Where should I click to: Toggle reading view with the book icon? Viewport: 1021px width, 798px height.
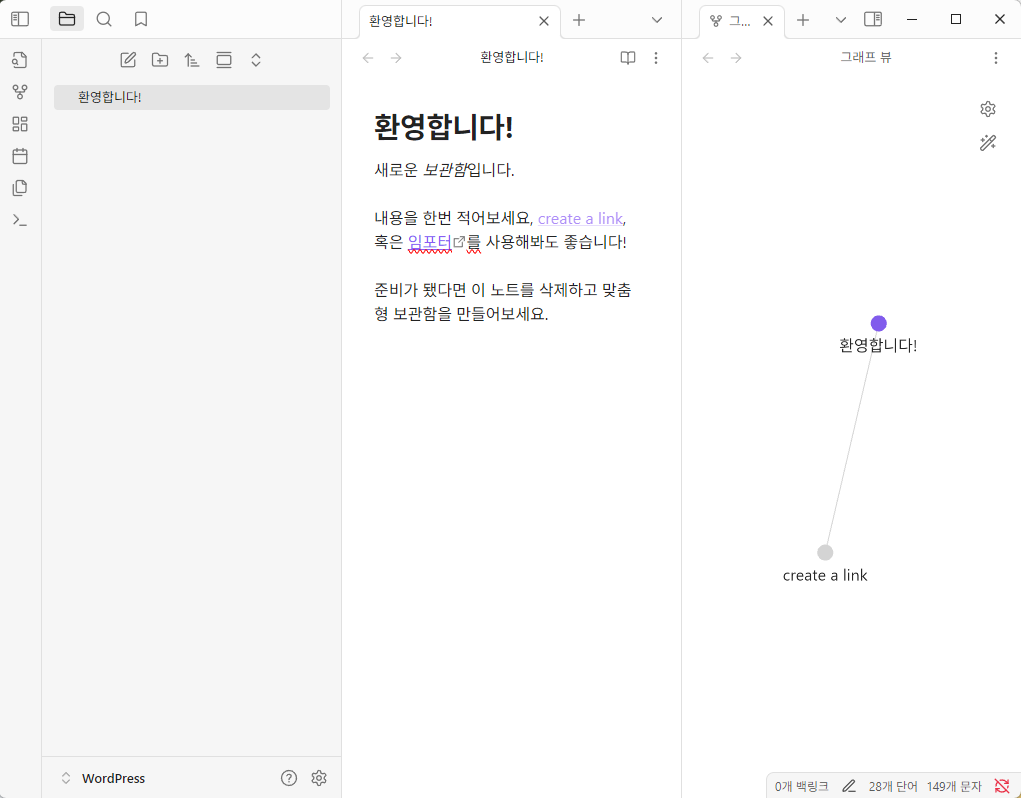tap(627, 57)
